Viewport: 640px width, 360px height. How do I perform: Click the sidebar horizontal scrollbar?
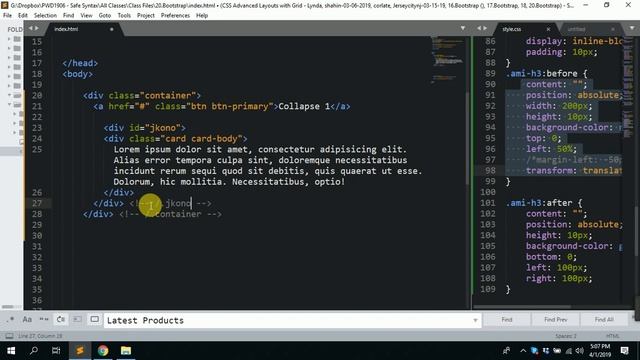[7, 307]
